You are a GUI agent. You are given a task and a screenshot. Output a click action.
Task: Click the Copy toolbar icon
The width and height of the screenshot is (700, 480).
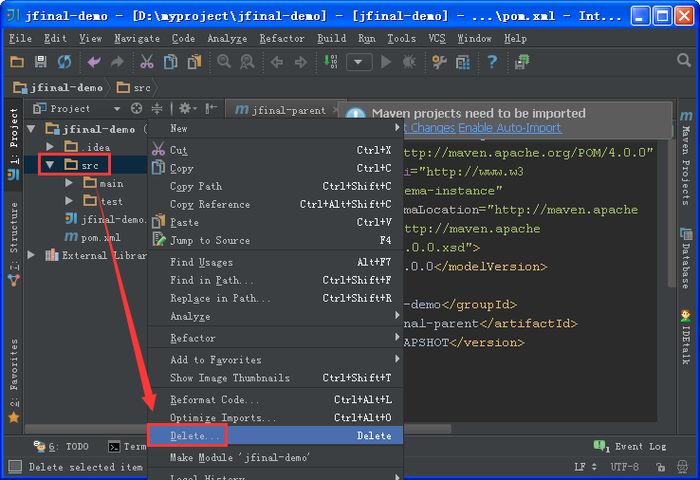point(171,62)
